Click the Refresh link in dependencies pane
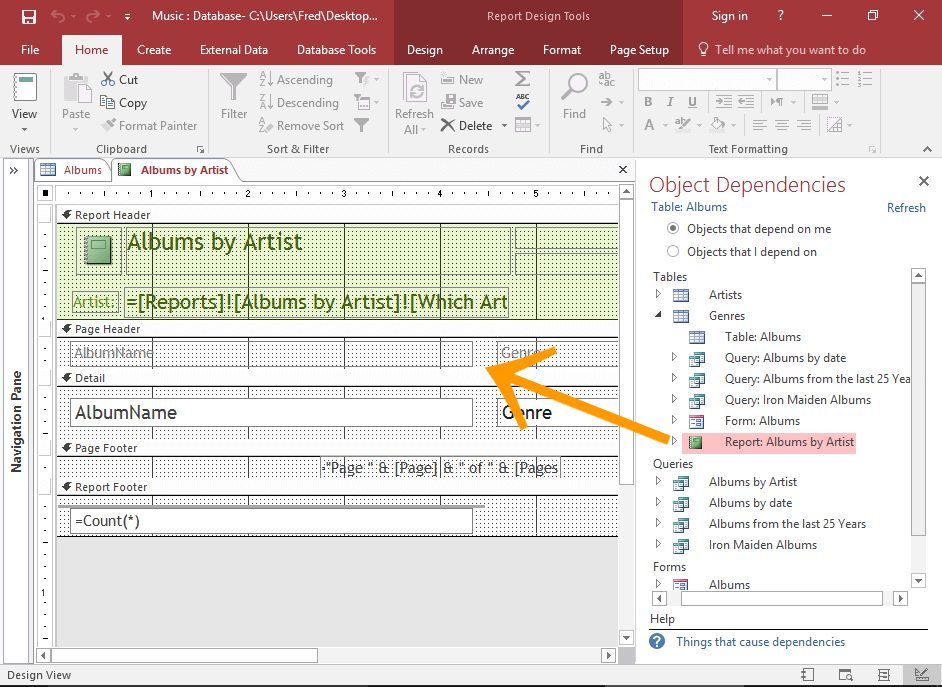Screen dimensions: 942x687 (x=906, y=208)
